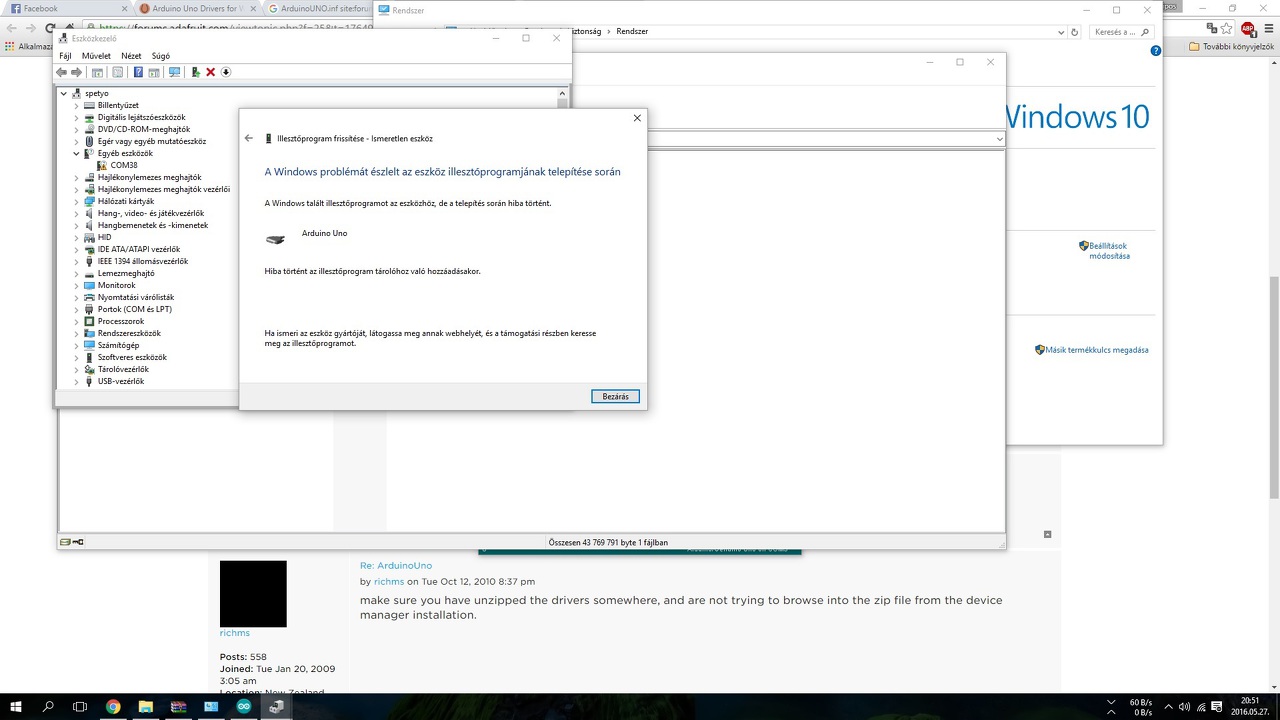Select the Monitorok tree item
The image size is (1280, 720).
(x=116, y=285)
